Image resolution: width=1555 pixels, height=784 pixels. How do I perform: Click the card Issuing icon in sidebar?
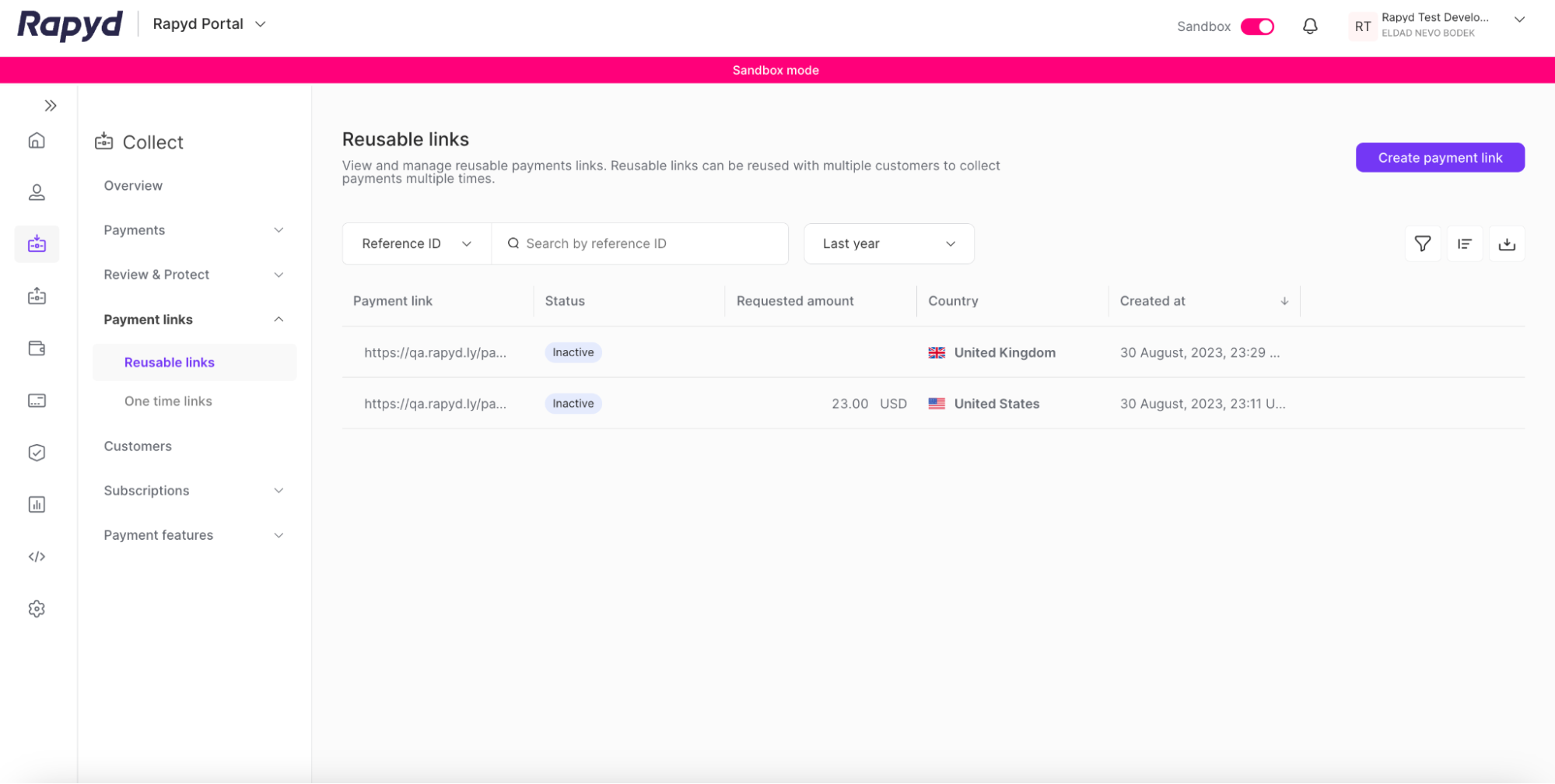[37, 400]
